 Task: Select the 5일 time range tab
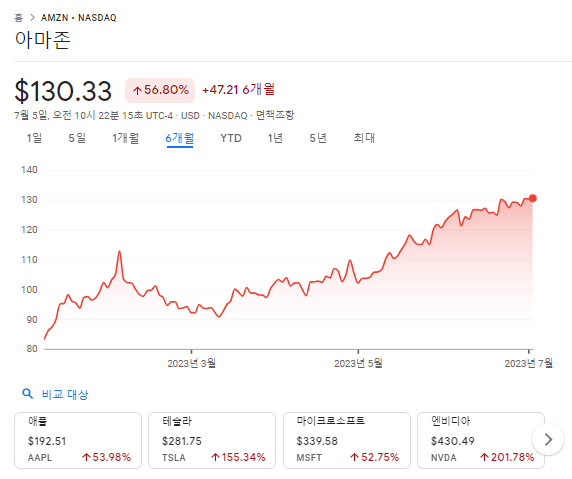click(x=77, y=138)
